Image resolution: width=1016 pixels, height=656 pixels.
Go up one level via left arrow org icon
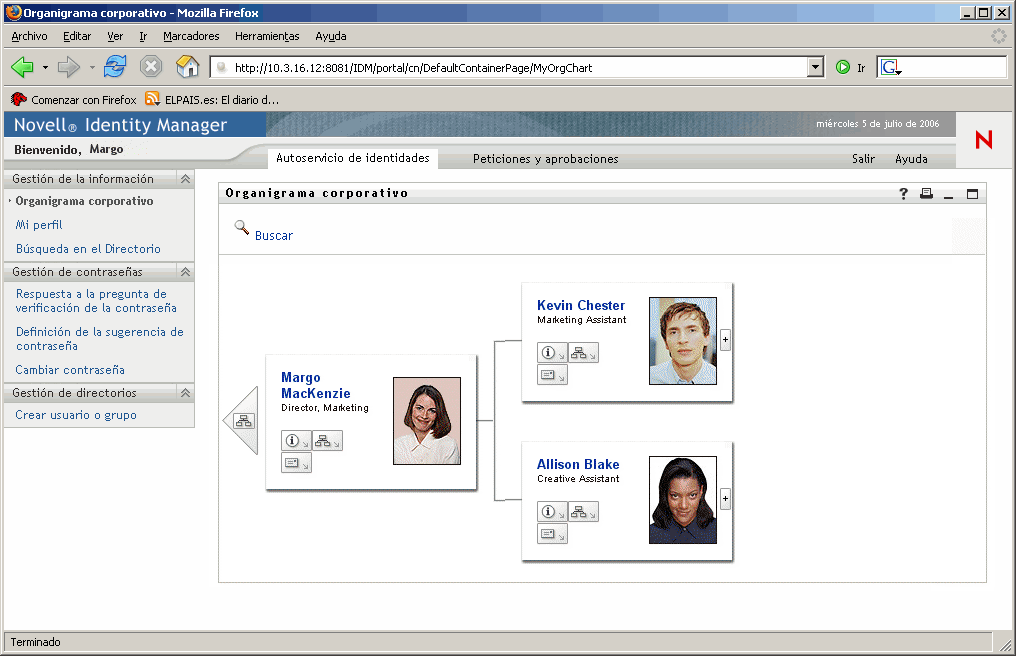pyautogui.click(x=243, y=421)
